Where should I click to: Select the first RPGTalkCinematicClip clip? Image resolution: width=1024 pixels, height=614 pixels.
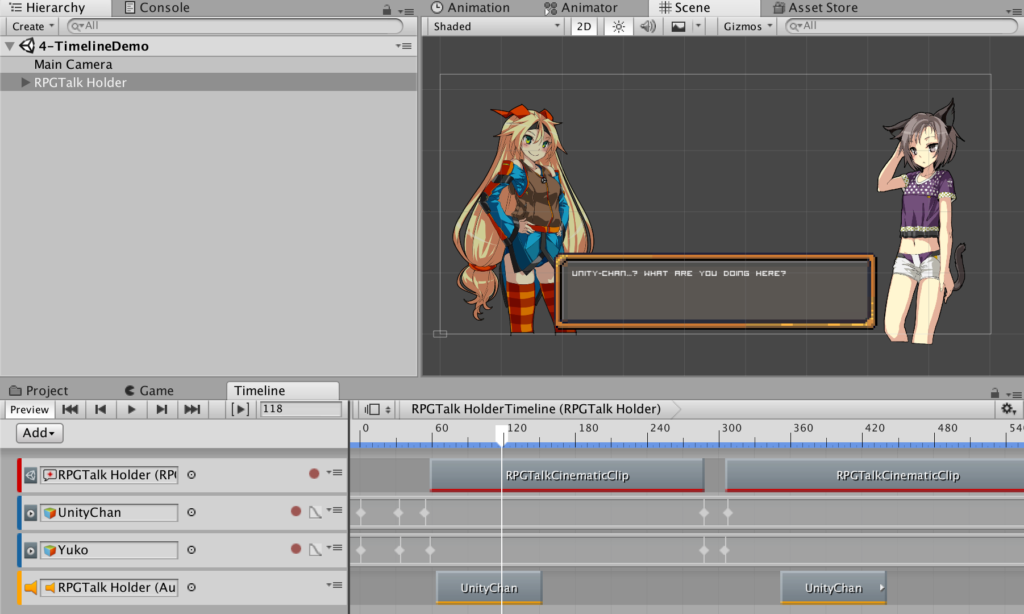[x=567, y=476]
